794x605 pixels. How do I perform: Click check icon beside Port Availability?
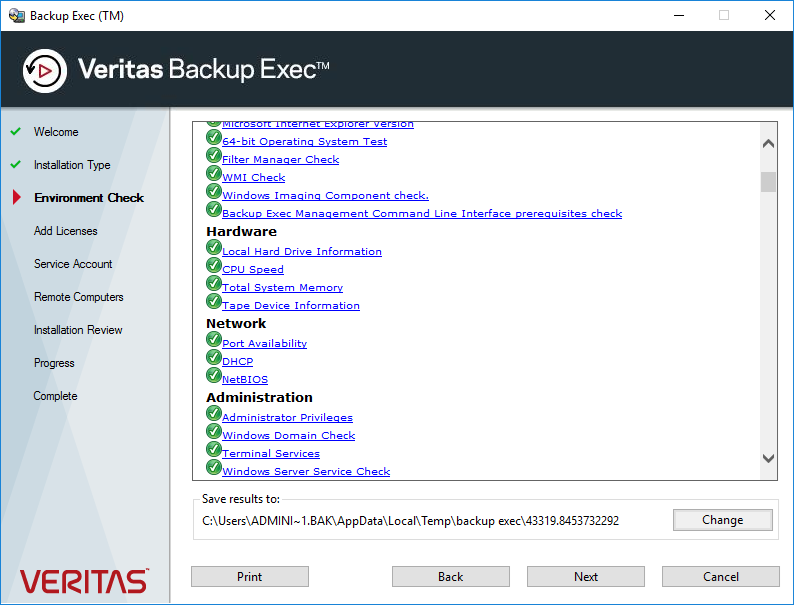pos(214,339)
